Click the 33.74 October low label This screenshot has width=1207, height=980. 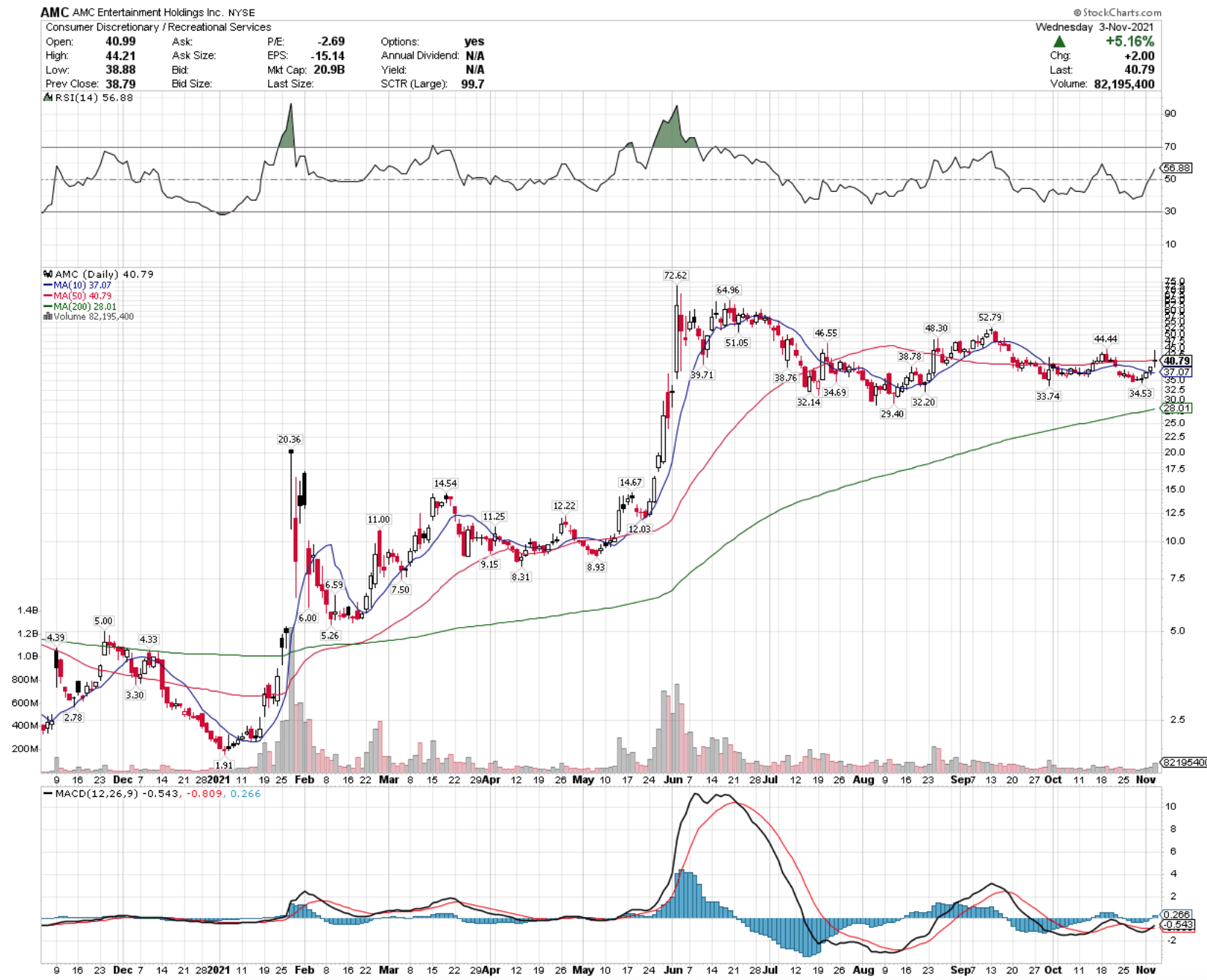click(x=1047, y=396)
